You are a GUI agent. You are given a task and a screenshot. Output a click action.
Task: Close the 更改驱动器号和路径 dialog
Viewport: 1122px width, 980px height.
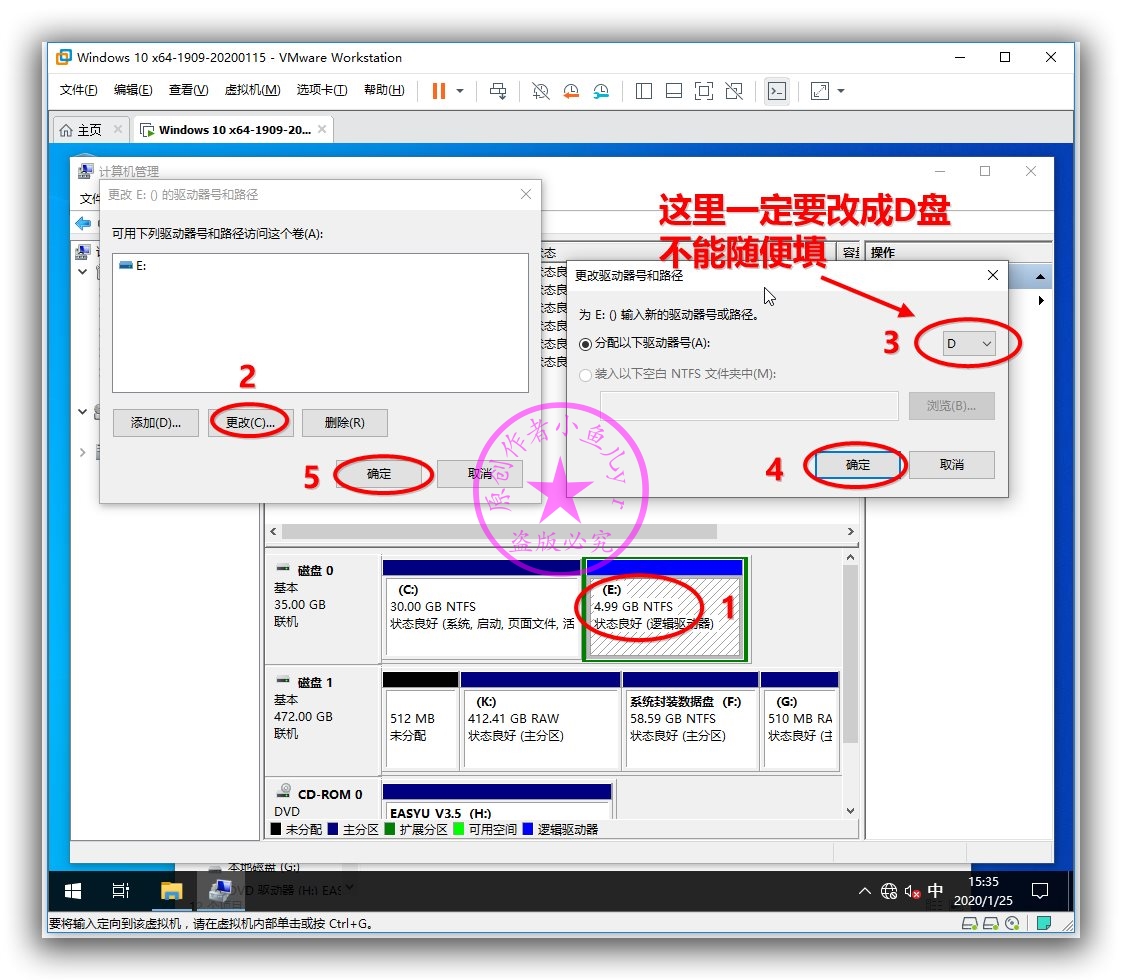click(x=992, y=275)
